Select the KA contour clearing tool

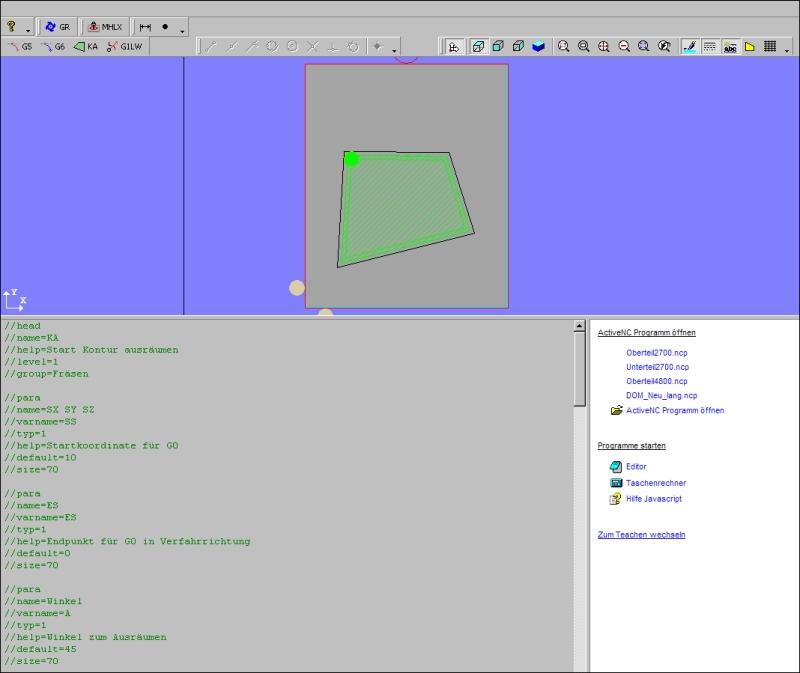(x=86, y=46)
